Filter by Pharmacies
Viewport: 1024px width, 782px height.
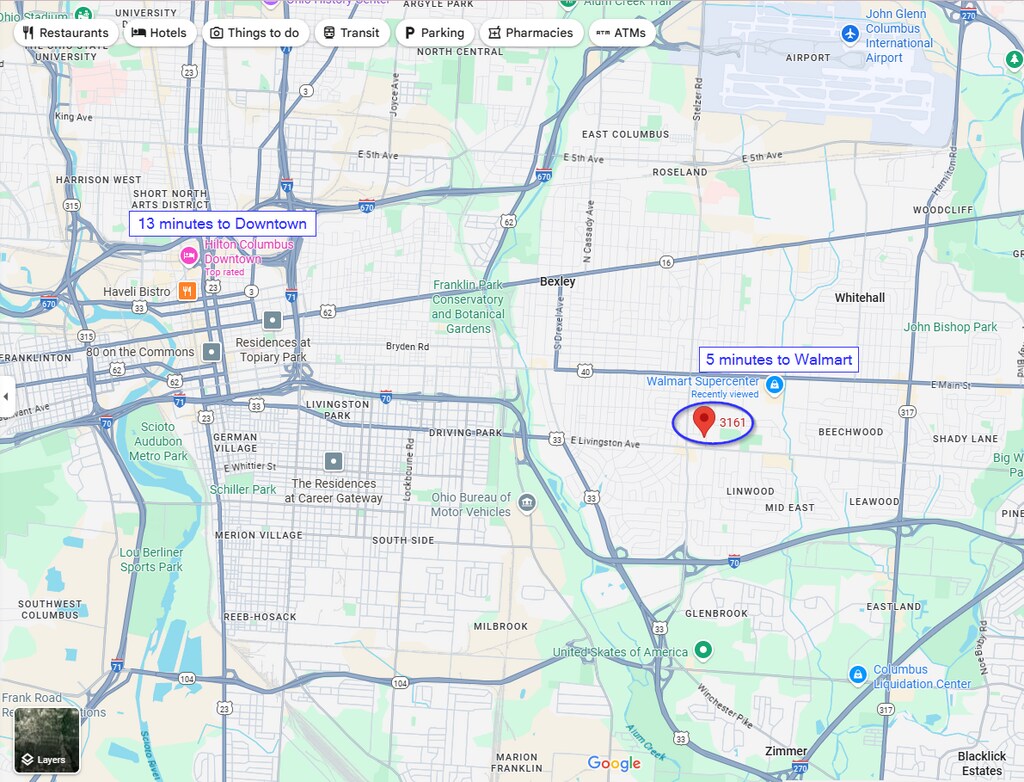(x=531, y=33)
